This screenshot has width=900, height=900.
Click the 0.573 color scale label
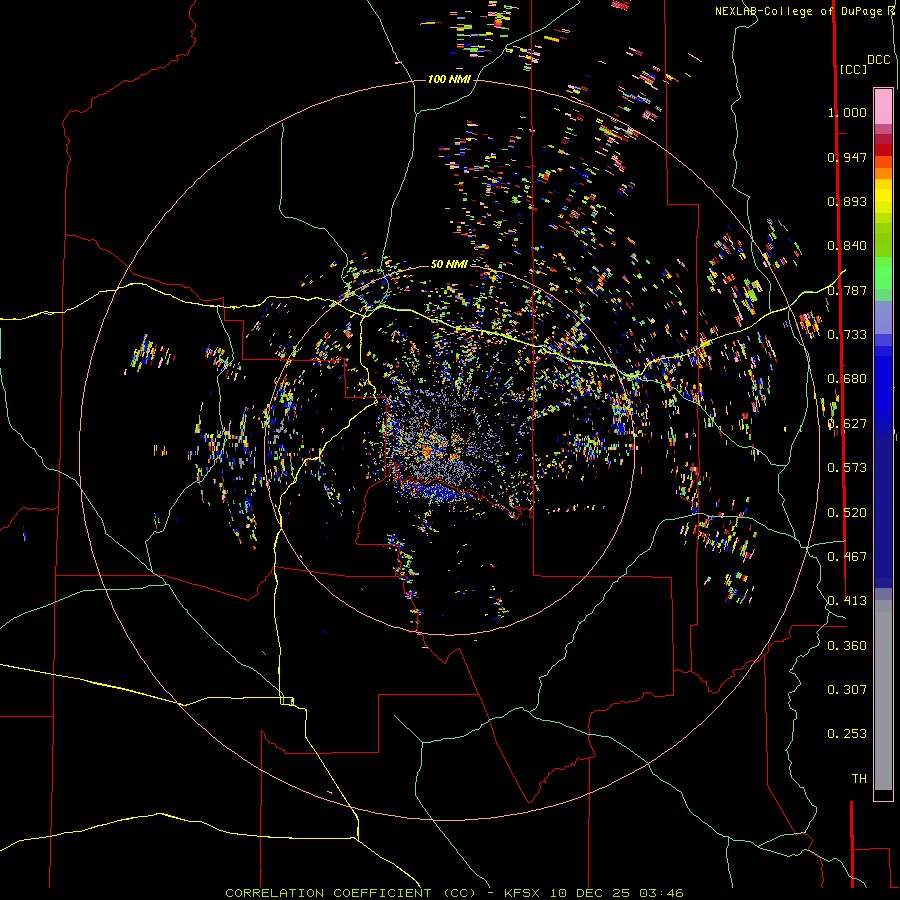[x=847, y=468]
